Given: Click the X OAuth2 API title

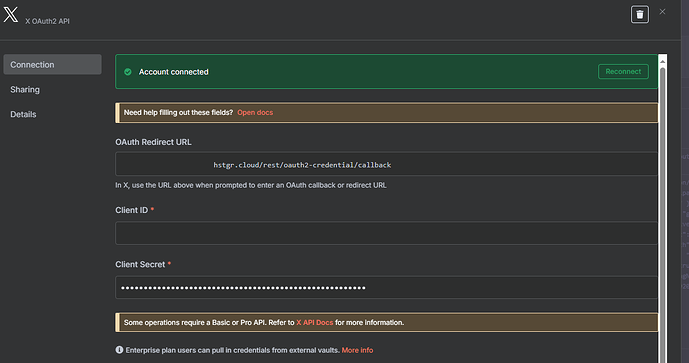Looking at the screenshot, I should [x=47, y=21].
